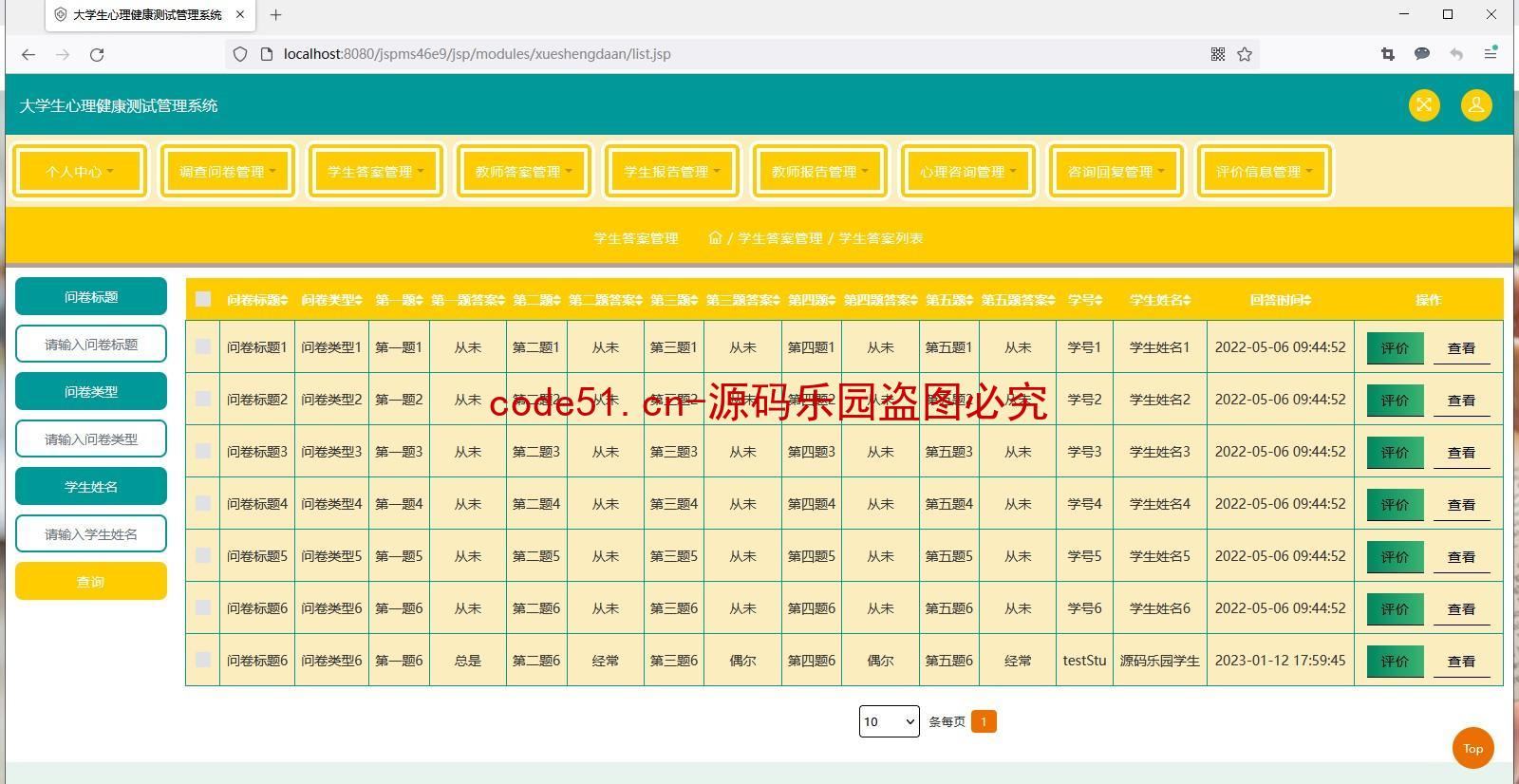Click the 大学生心理健康测试管理系统 header title
This screenshot has height=784, width=1519.
[x=119, y=105]
